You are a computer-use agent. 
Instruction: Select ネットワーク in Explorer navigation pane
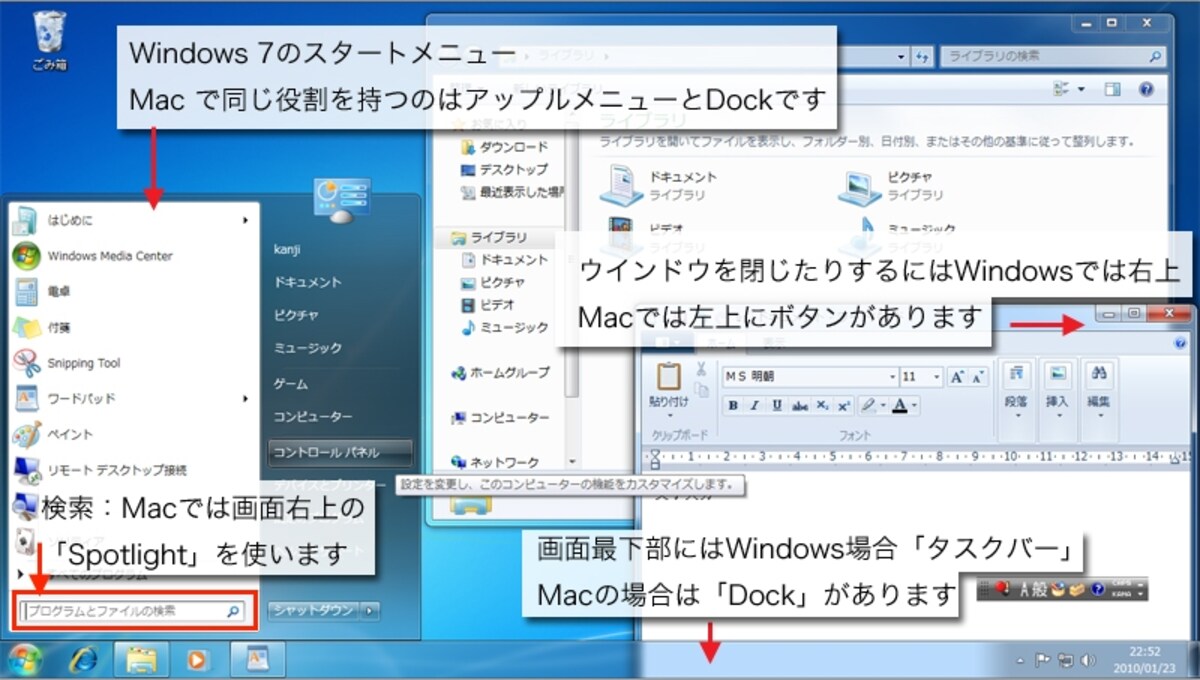[496, 462]
